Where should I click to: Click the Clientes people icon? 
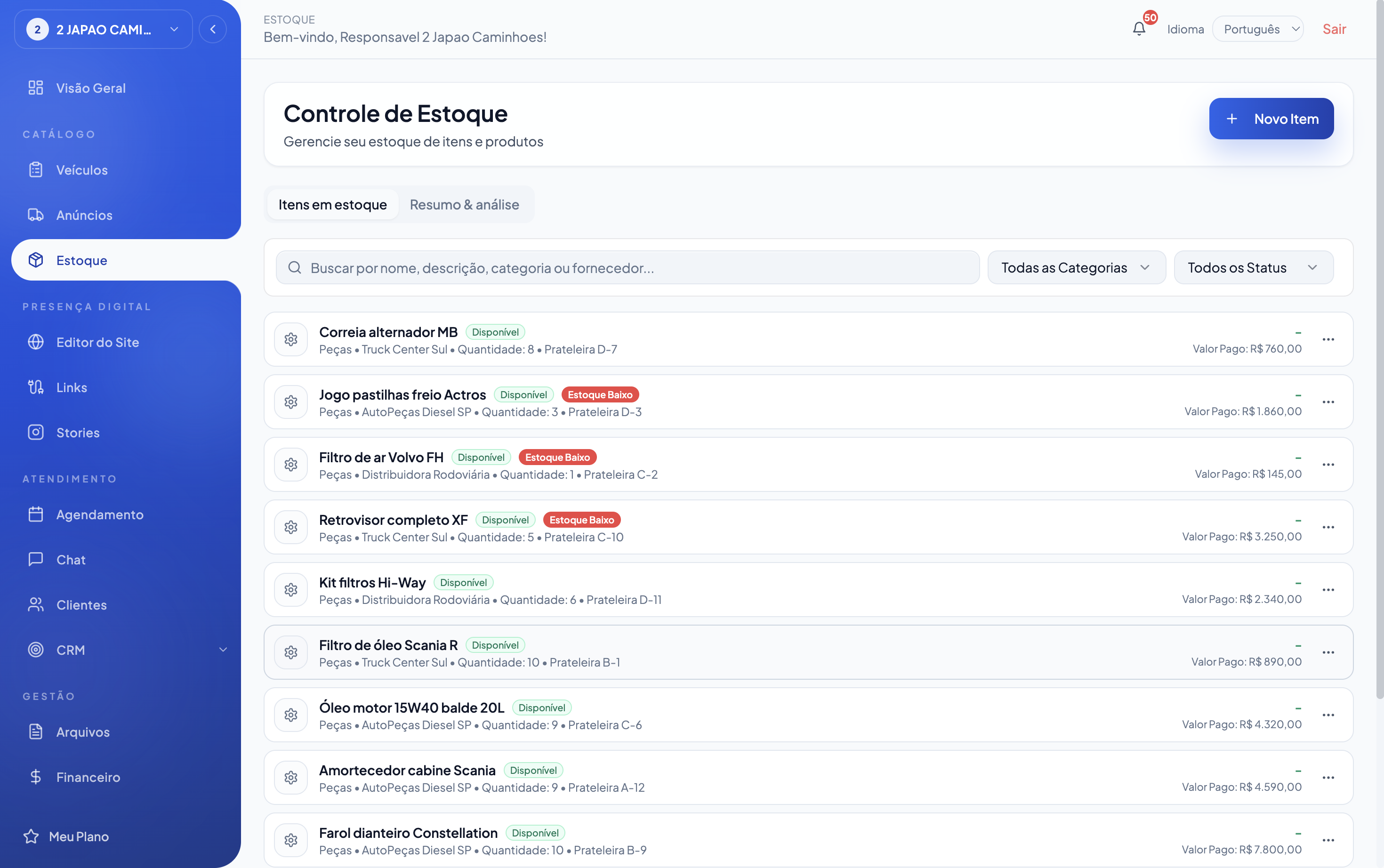pos(36,604)
